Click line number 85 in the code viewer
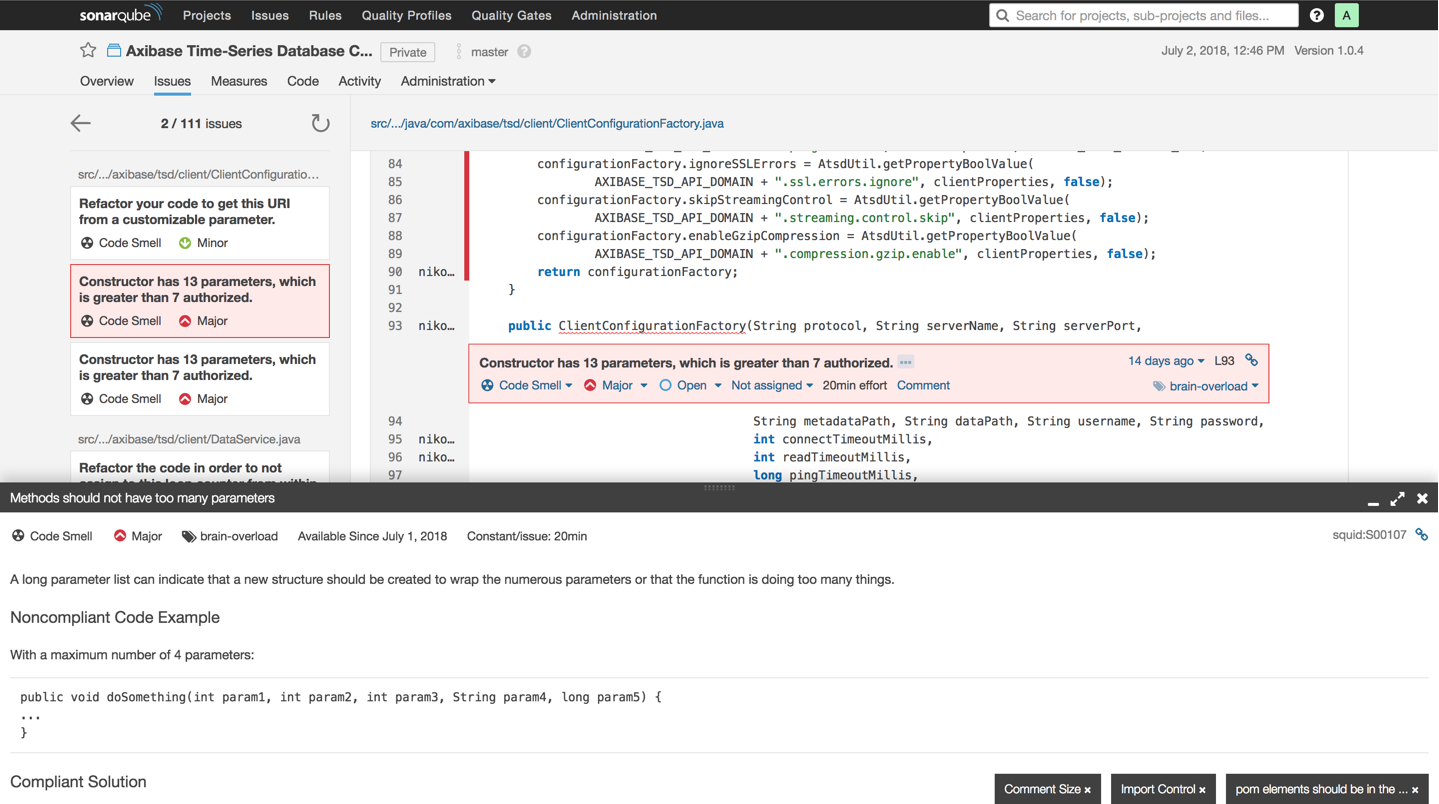The width and height of the screenshot is (1439, 804). [x=395, y=181]
